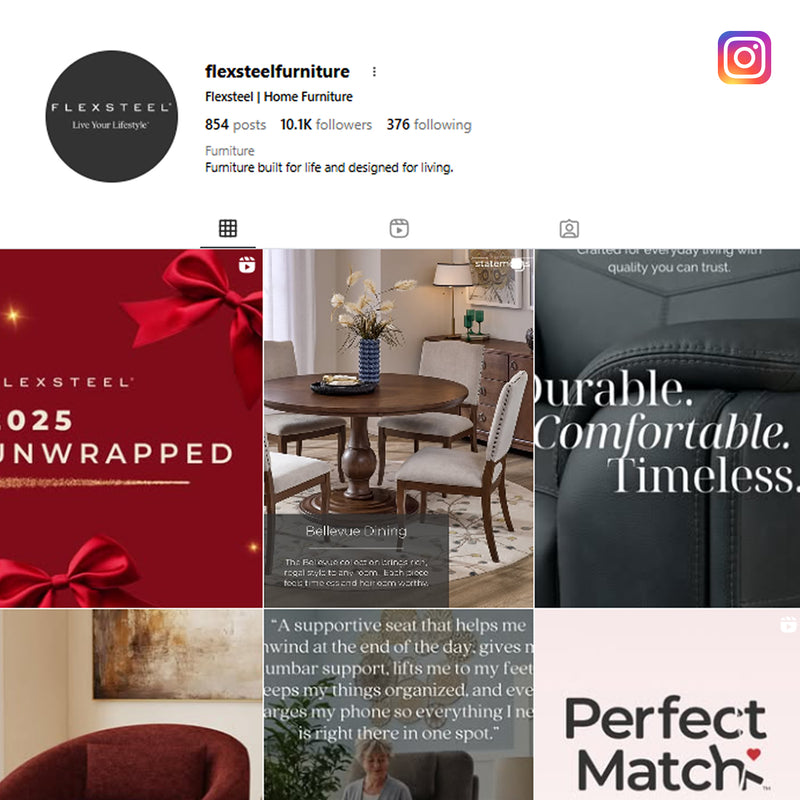Click the Instagram logo icon

pyautogui.click(x=744, y=57)
